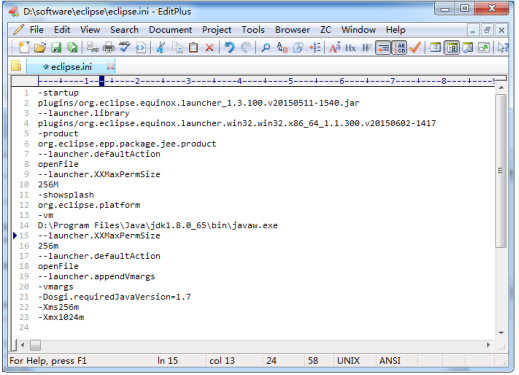The width and height of the screenshot is (519, 375).
Task: Open the ZC menu
Action: 326,30
